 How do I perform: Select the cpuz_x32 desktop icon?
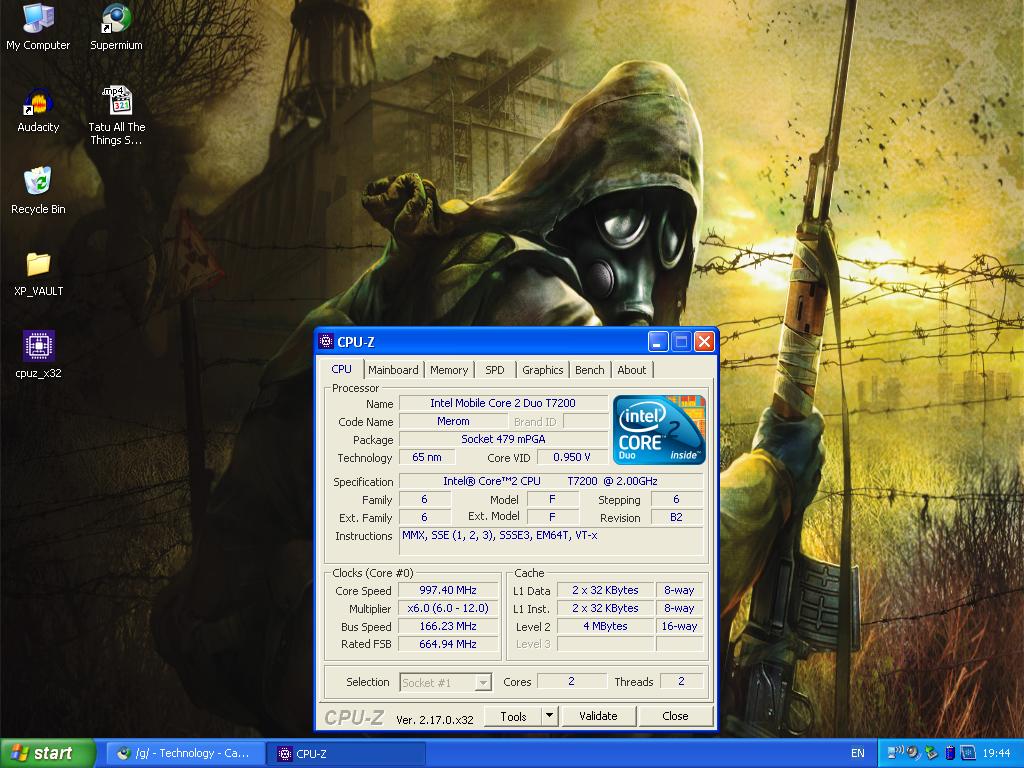click(38, 355)
